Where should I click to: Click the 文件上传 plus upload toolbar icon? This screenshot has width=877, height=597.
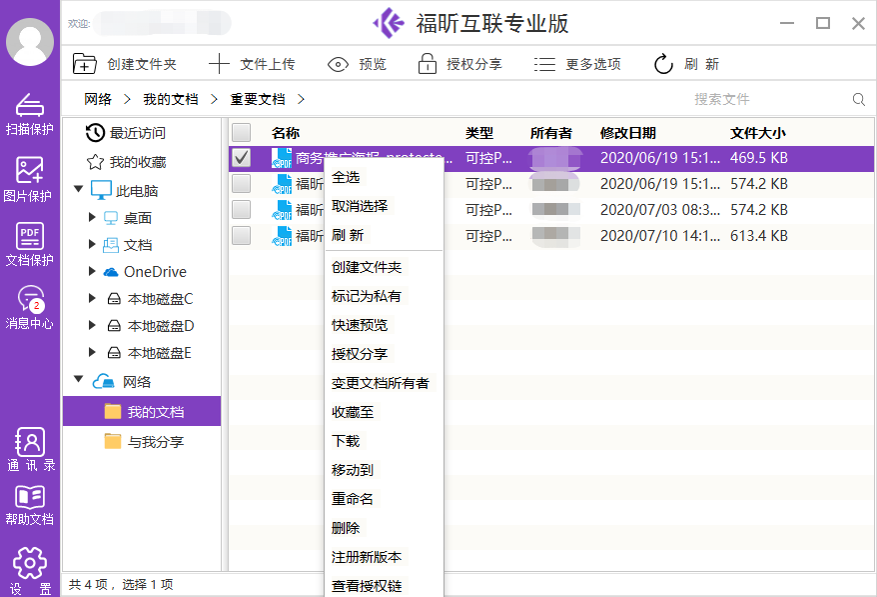(x=219, y=64)
